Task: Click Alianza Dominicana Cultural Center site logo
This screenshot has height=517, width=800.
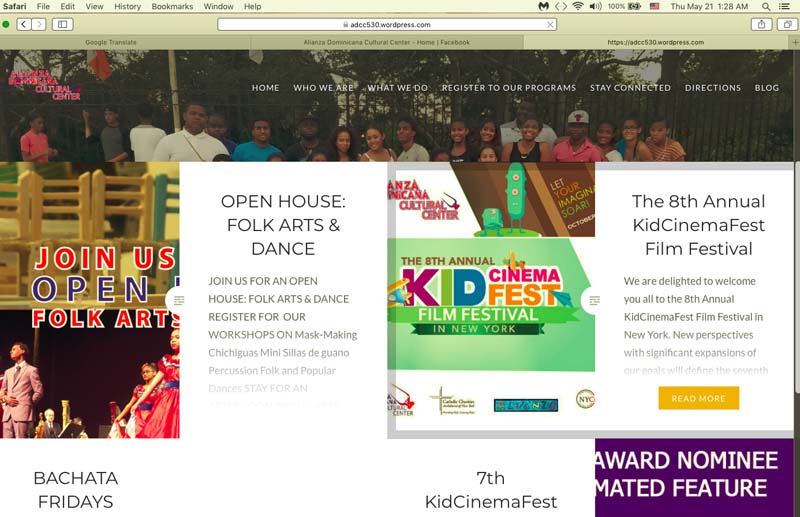Action: 45,85
